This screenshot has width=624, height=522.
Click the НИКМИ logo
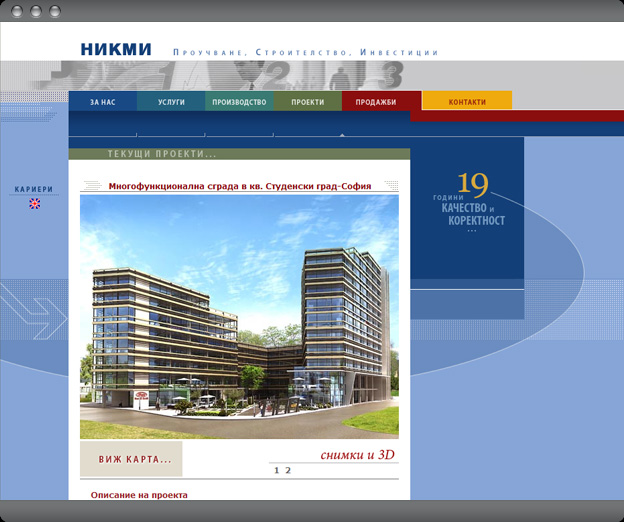(x=116, y=49)
